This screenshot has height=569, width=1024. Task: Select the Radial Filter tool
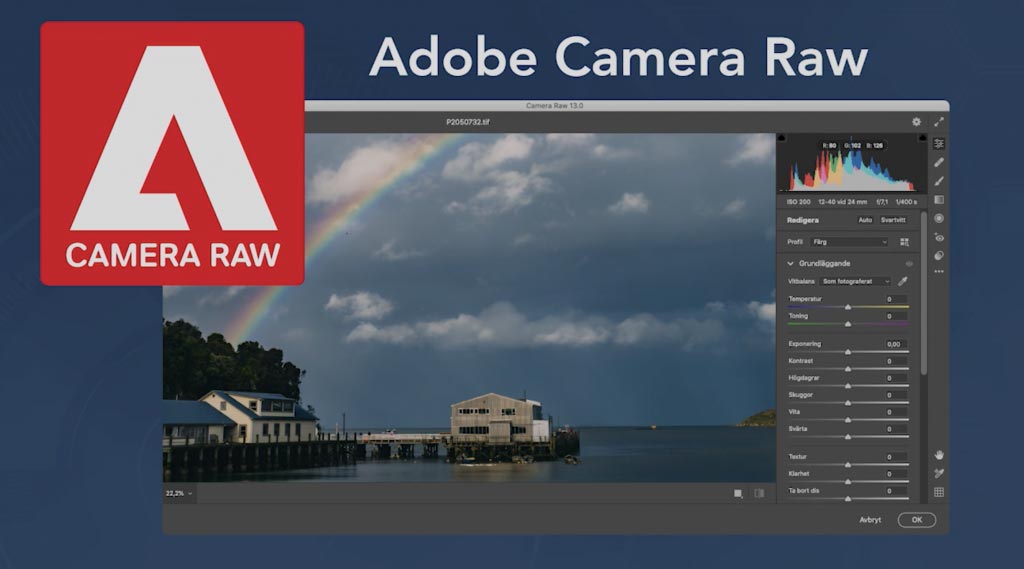pos(939,218)
